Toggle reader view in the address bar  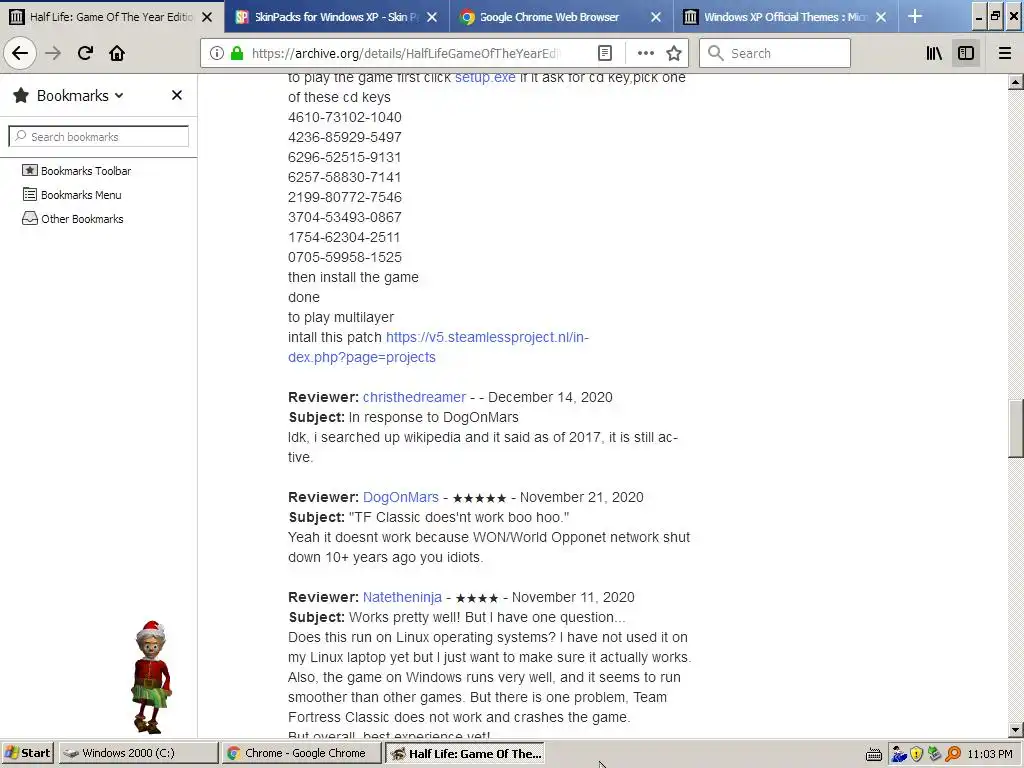click(605, 54)
